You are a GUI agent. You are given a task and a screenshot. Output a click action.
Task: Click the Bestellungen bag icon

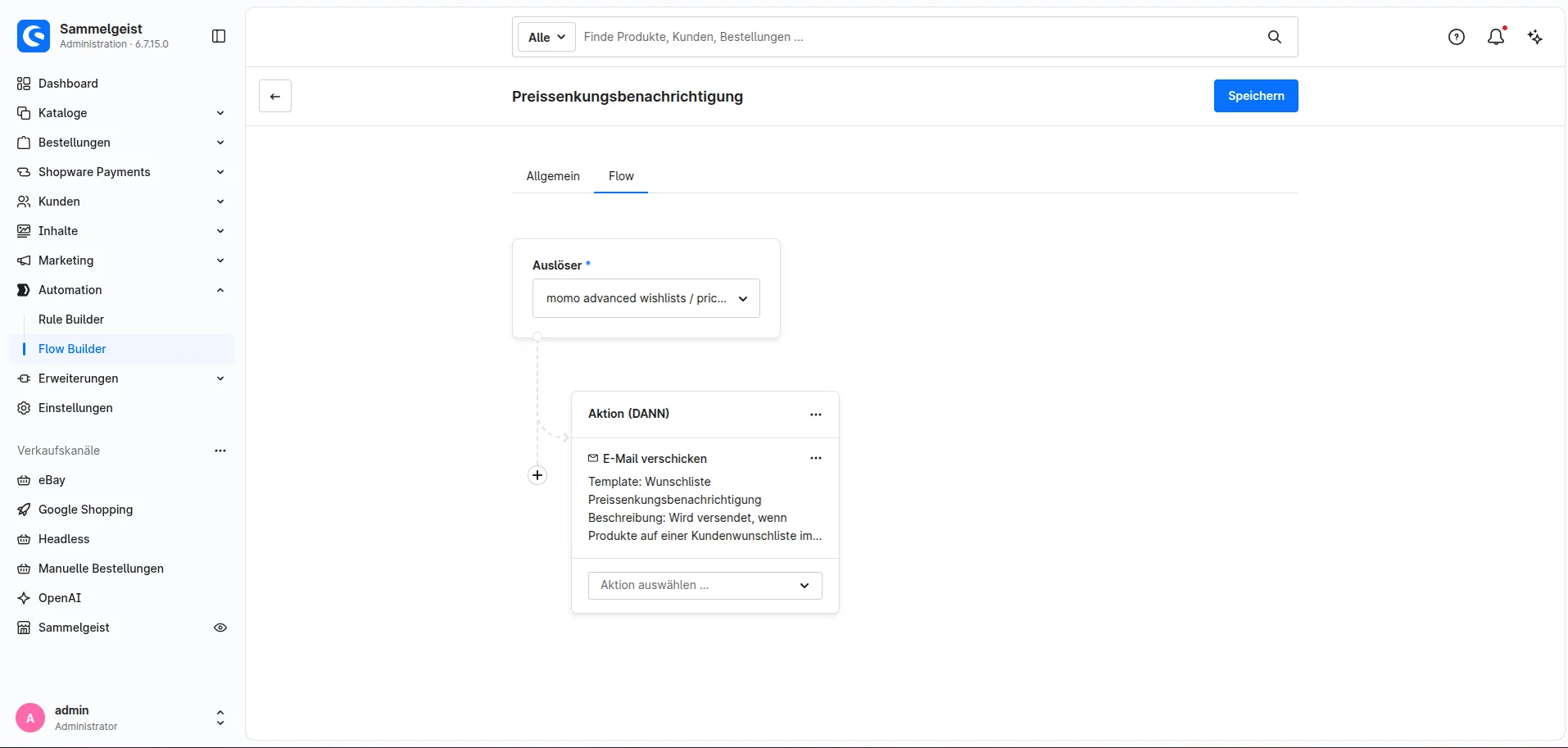click(x=24, y=143)
